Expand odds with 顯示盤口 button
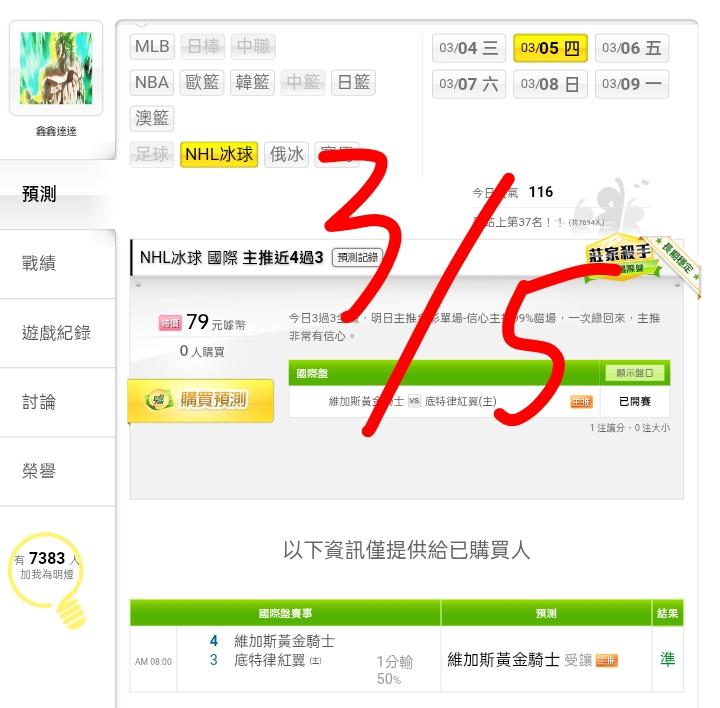Screen dimensions: 720x708 [635, 373]
